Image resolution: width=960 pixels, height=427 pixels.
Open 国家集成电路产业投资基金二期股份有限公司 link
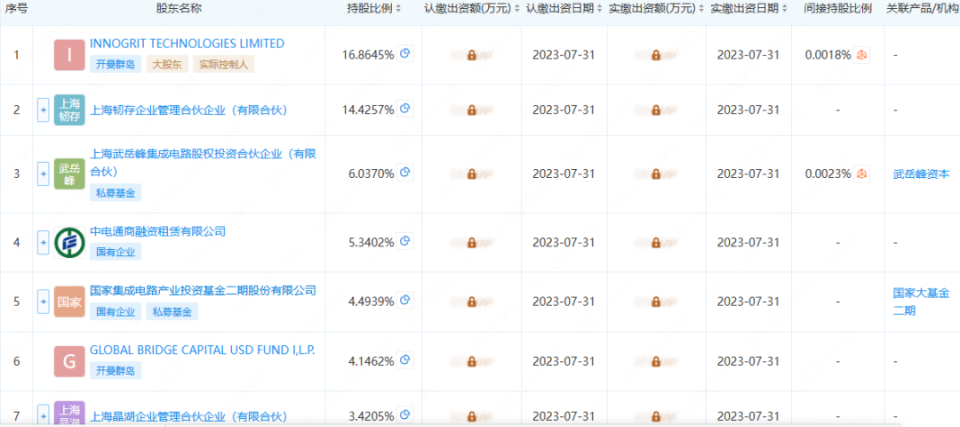coord(203,290)
